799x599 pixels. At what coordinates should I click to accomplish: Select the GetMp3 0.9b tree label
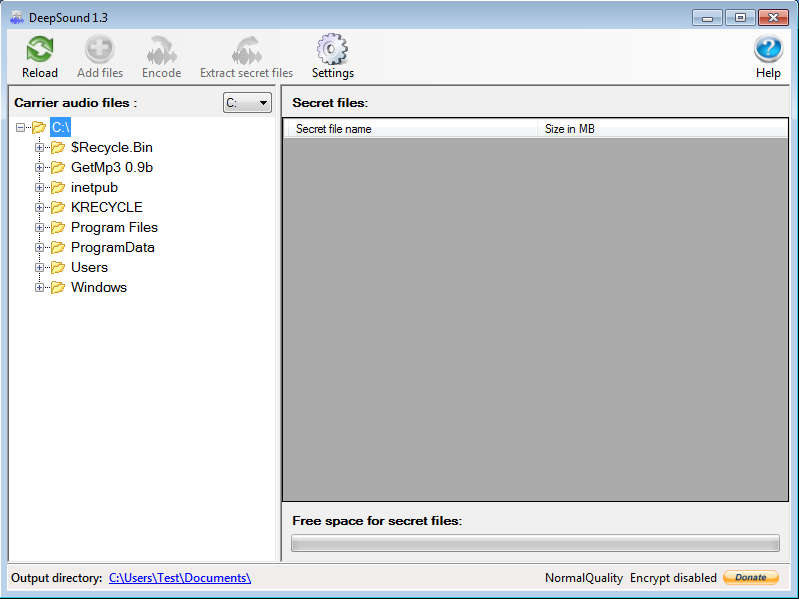[112, 167]
